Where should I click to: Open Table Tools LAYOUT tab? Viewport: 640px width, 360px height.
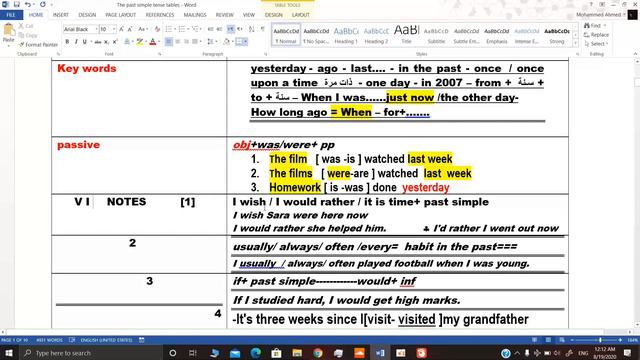tap(300, 15)
